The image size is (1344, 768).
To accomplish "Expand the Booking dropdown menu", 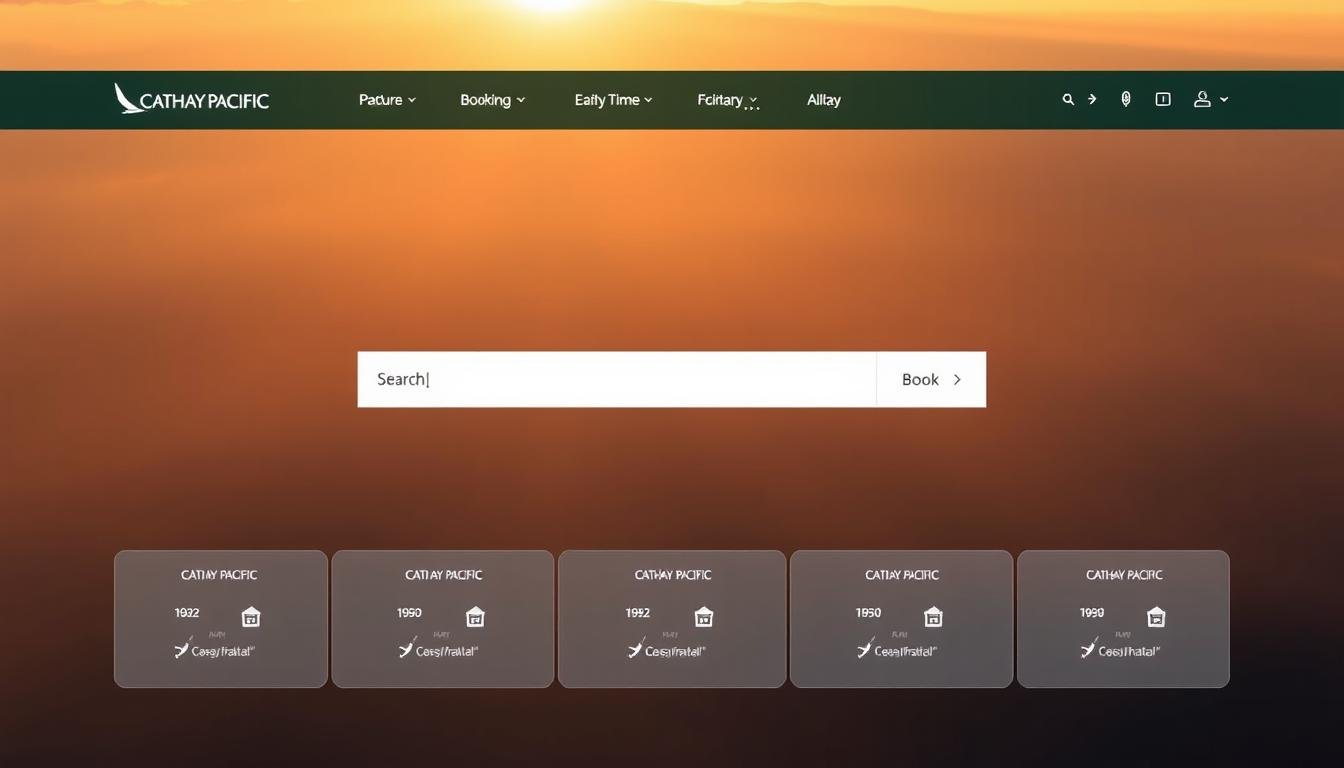I will pos(492,100).
